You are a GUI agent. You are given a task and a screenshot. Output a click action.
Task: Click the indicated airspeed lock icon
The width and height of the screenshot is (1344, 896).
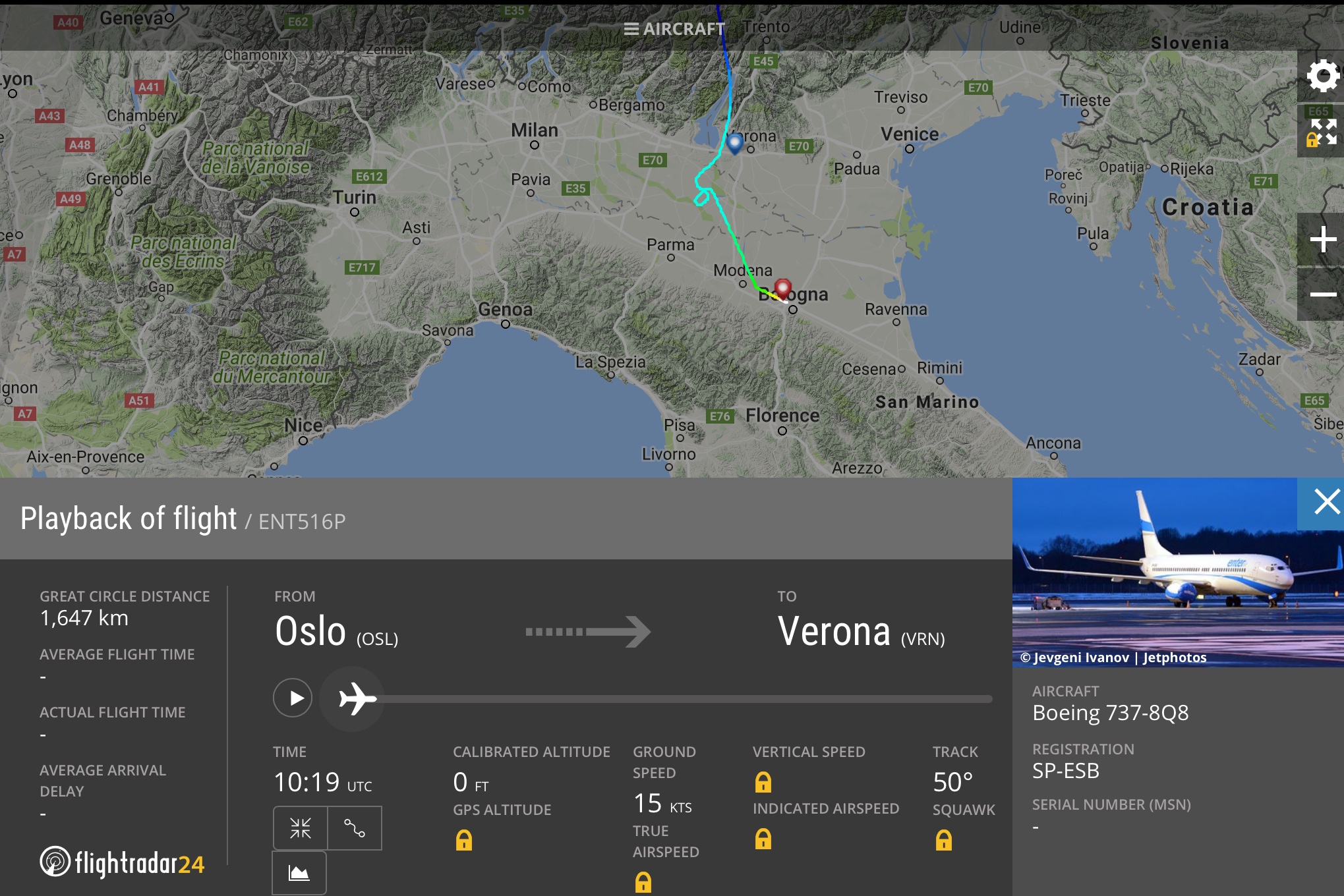763,839
